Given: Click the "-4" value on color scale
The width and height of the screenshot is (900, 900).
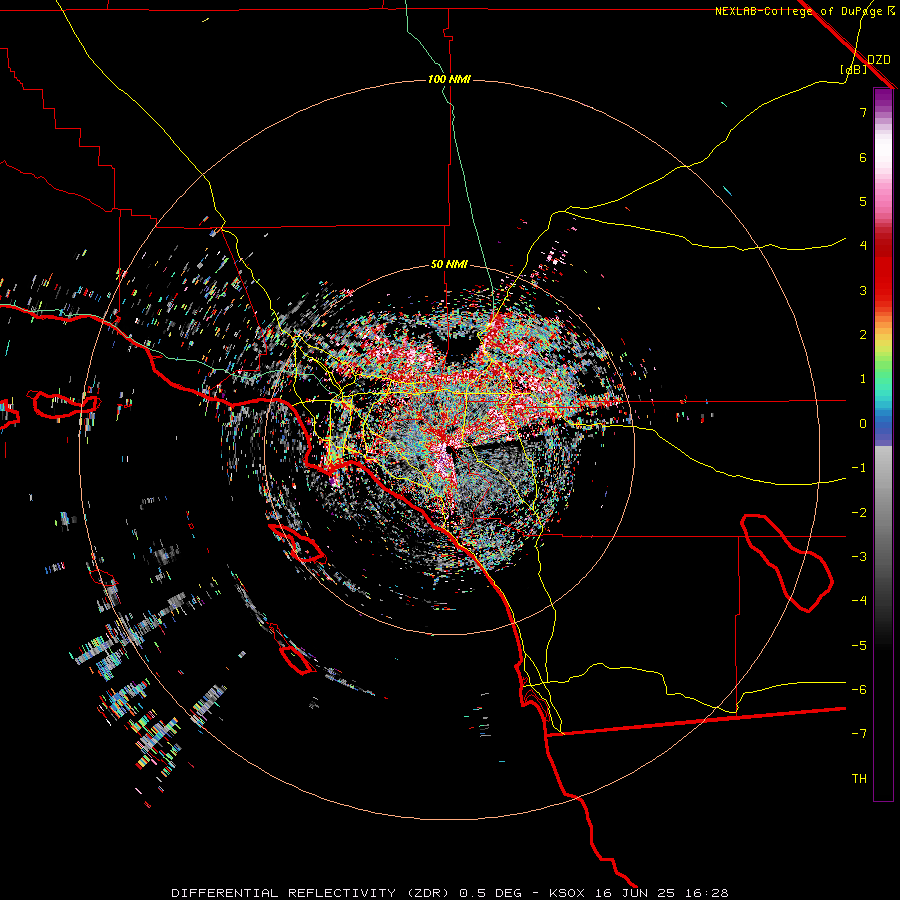Looking at the screenshot, I should (859, 601).
